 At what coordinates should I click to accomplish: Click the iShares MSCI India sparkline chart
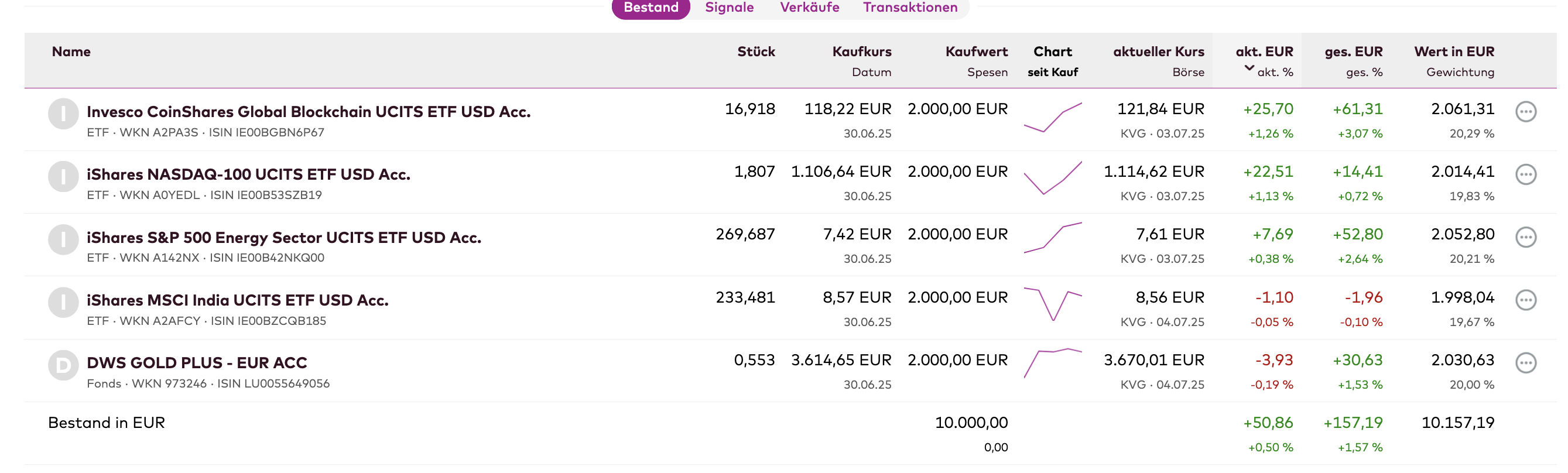[1052, 304]
